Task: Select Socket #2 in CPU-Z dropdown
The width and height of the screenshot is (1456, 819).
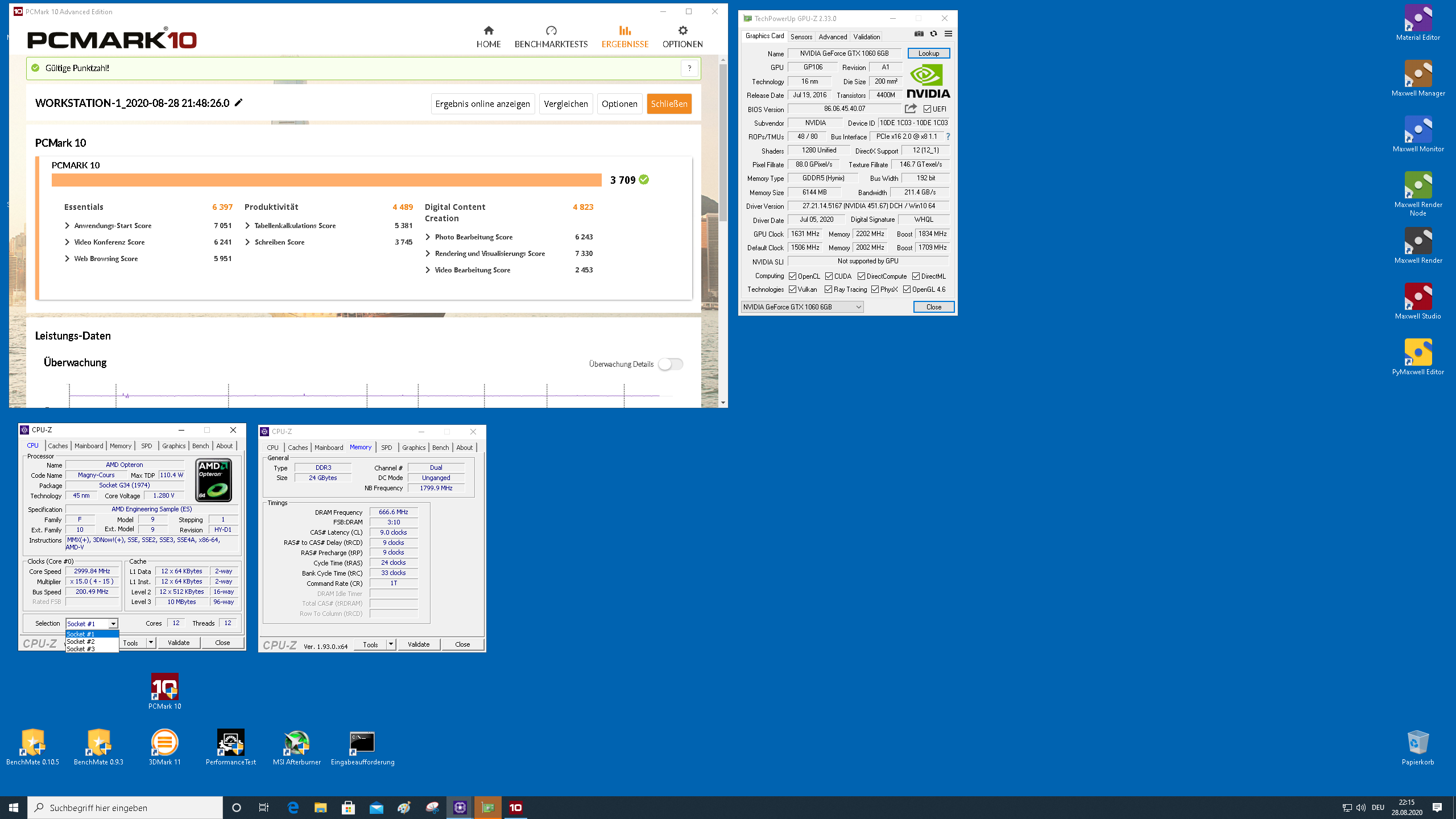Action: point(92,642)
